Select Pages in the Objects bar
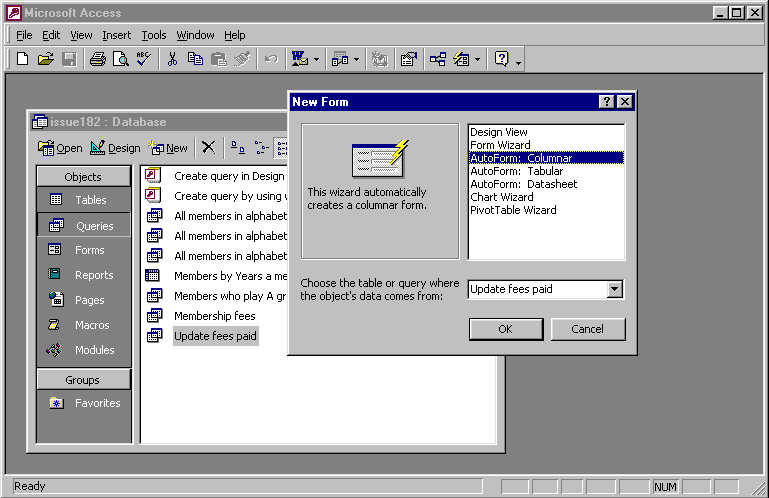The width and height of the screenshot is (769, 498). [83, 300]
